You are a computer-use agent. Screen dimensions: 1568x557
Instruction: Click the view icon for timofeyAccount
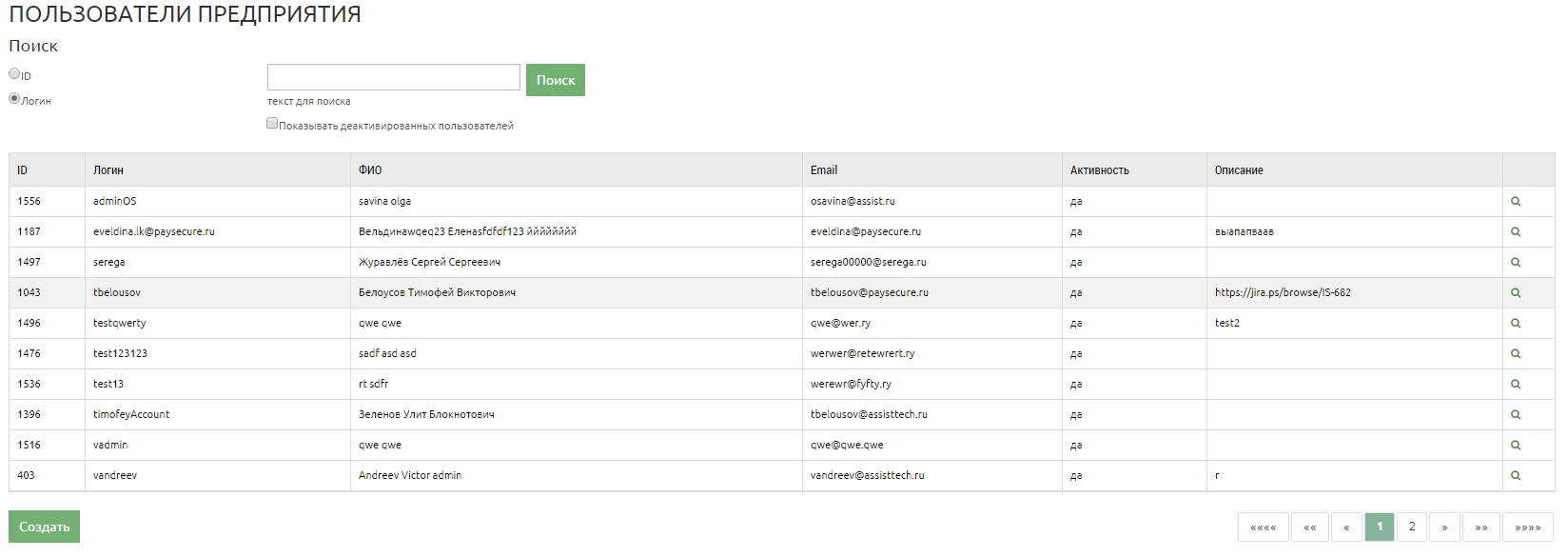(1516, 415)
